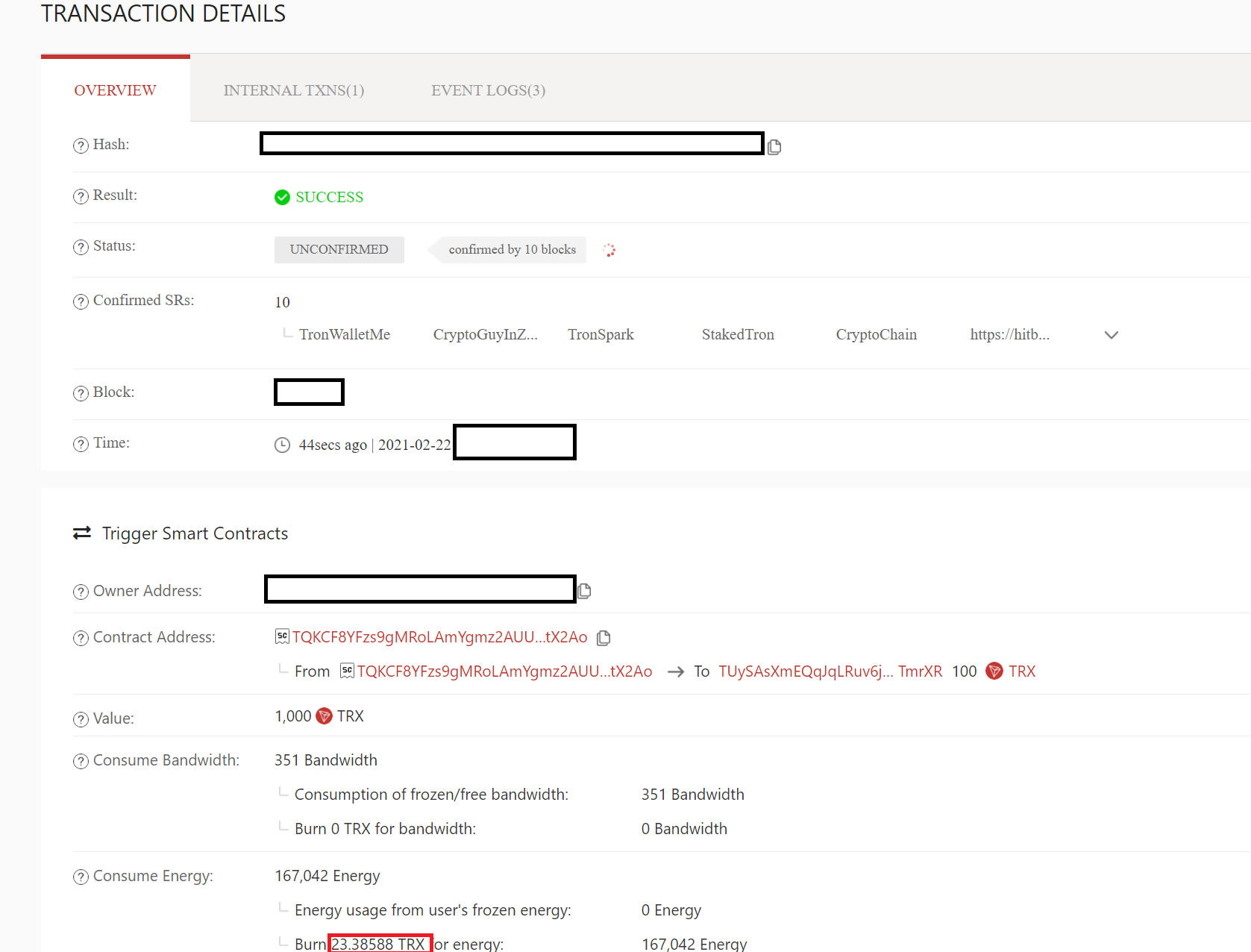Viewport: 1251px width, 952px height.
Task: Click the TRX logo in Value row
Action: (324, 715)
